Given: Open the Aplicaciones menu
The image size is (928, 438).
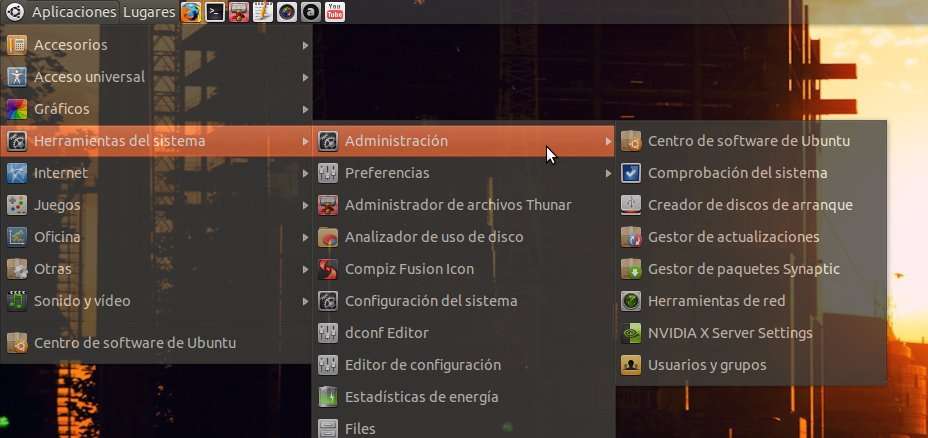Looking at the screenshot, I should click(x=74, y=12).
